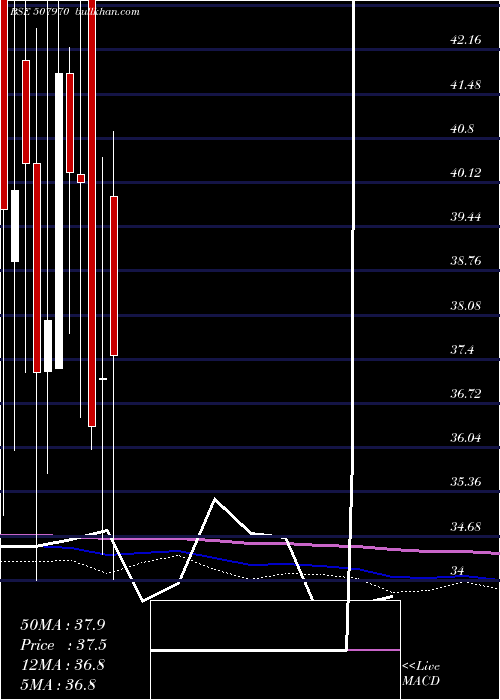Click the 40.12 price axis label
Image resolution: width=500 pixels, height=700 pixels.
point(466,173)
